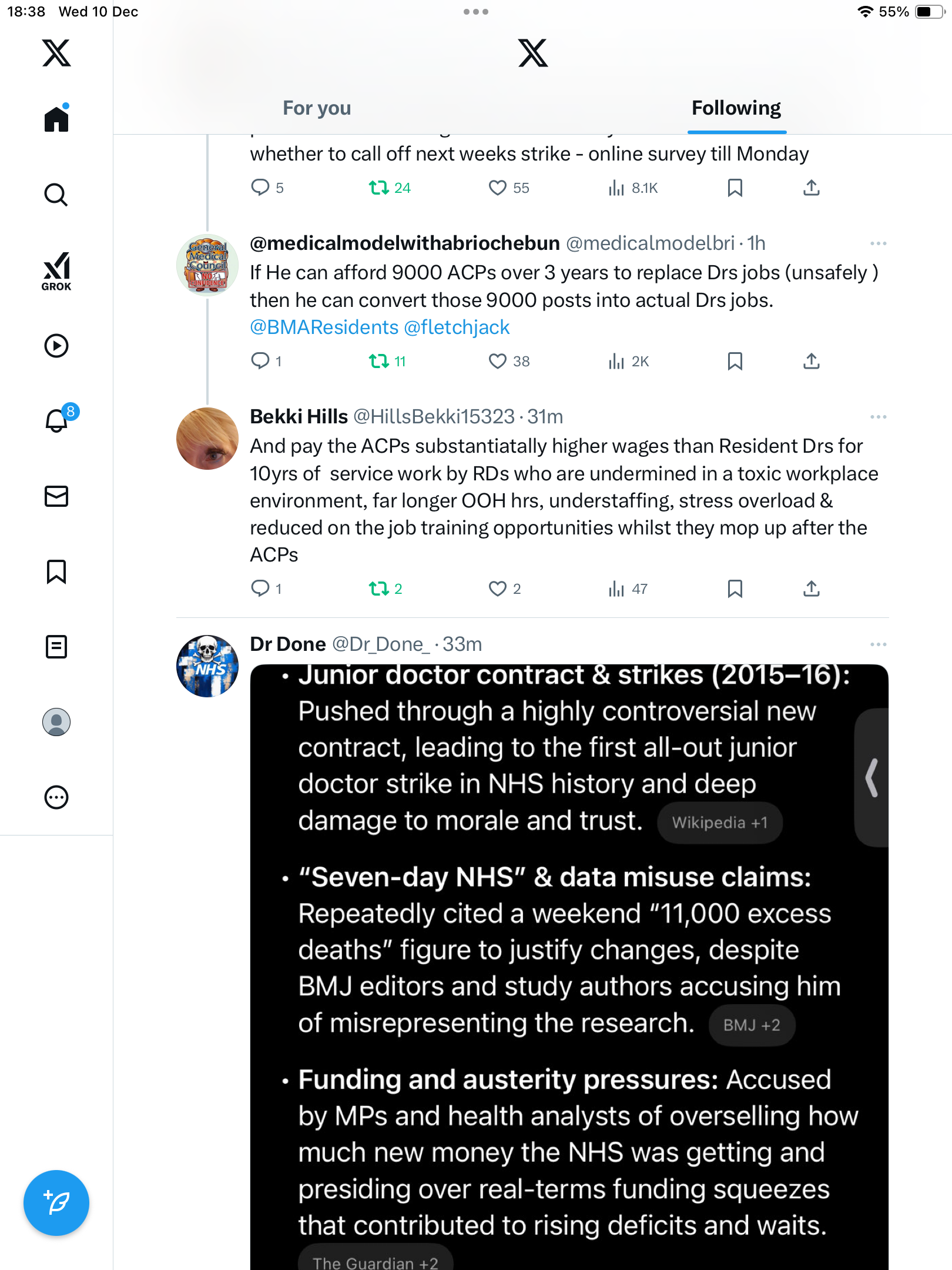Open Grok from the sidebar
Image resolution: width=952 pixels, height=1270 pixels.
click(56, 271)
